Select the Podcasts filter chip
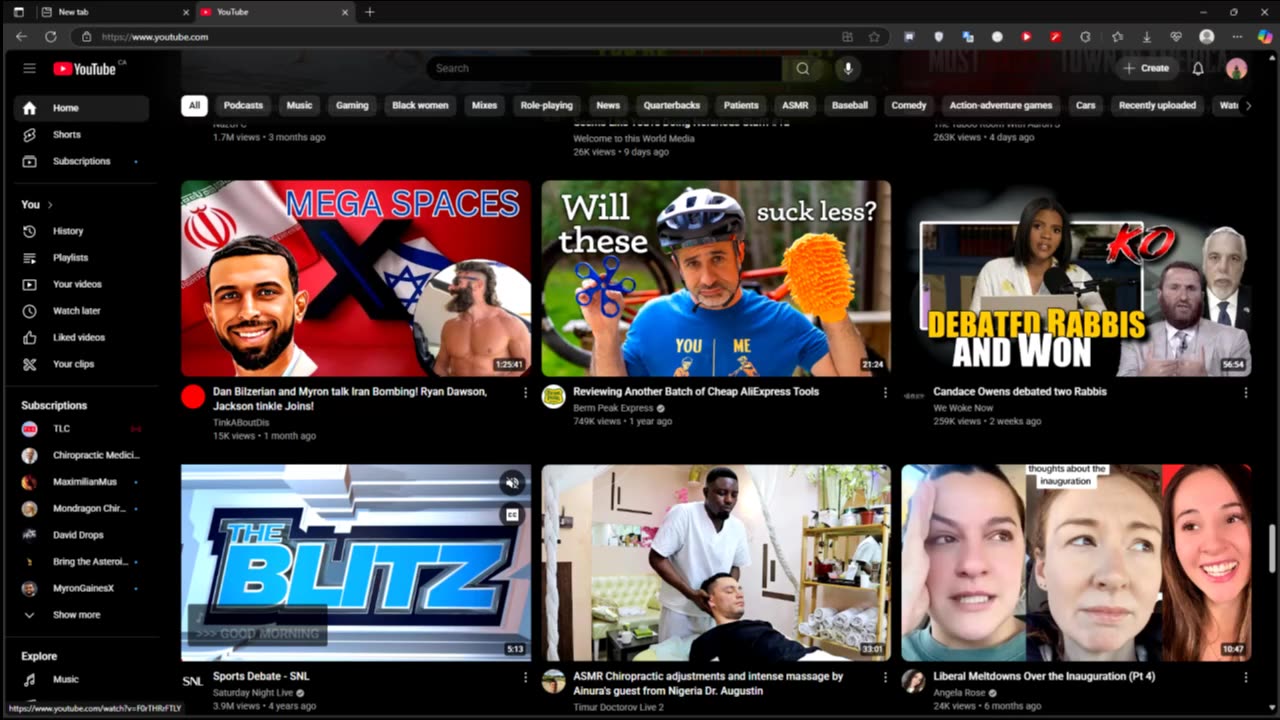 pos(243,105)
